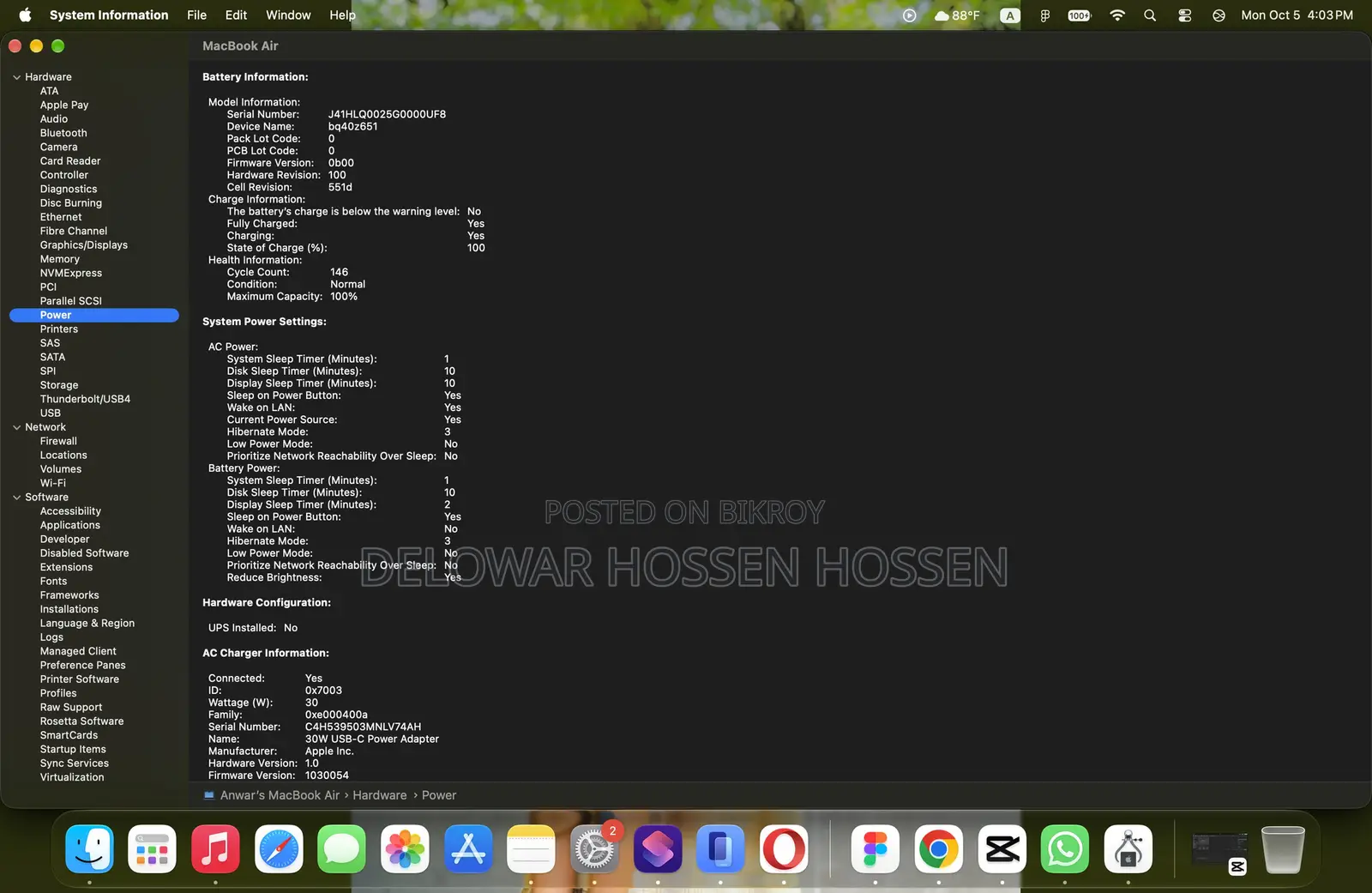Image resolution: width=1372 pixels, height=893 pixels.
Task: Open CapCut app in dock
Action: coord(1002,849)
